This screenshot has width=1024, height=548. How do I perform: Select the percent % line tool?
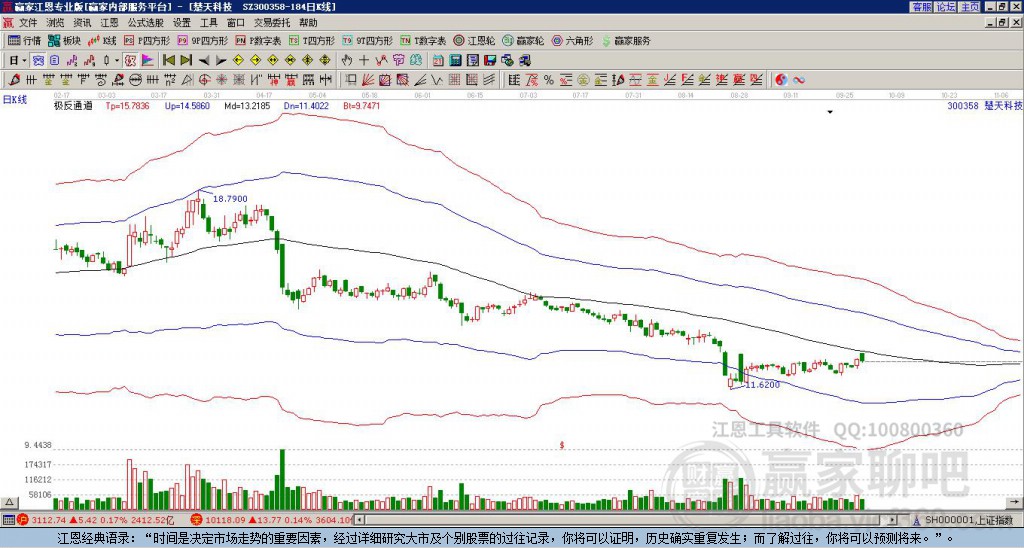(x=549, y=80)
